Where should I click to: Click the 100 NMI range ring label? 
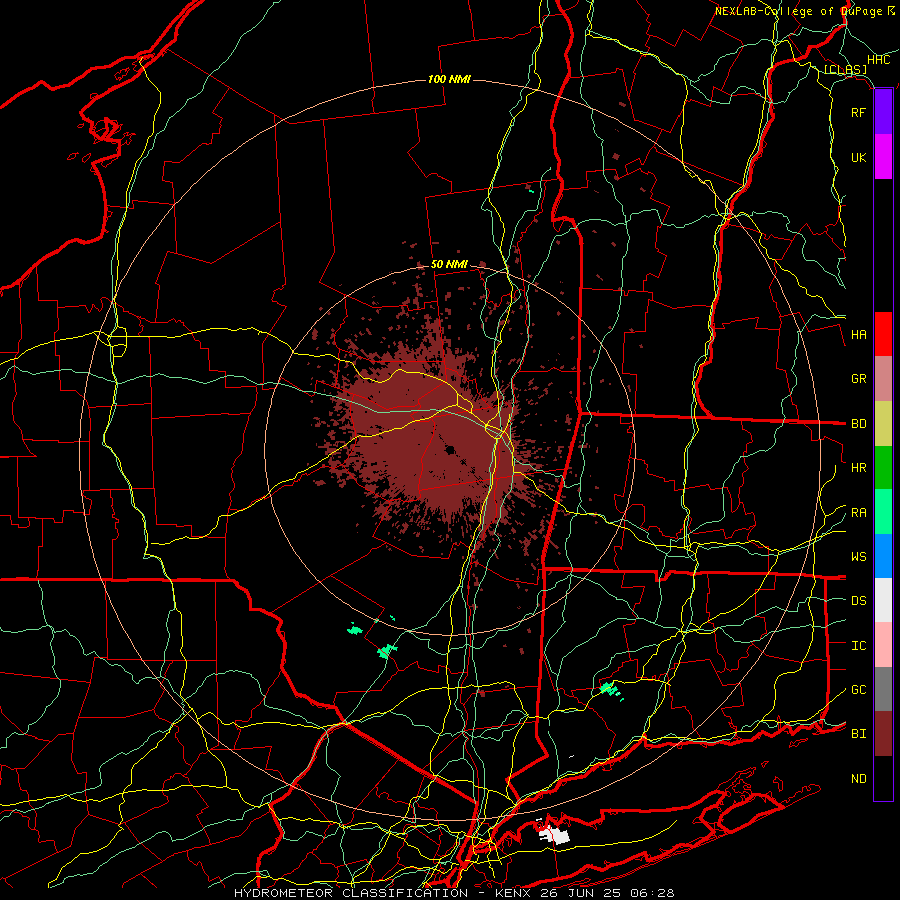click(x=449, y=79)
